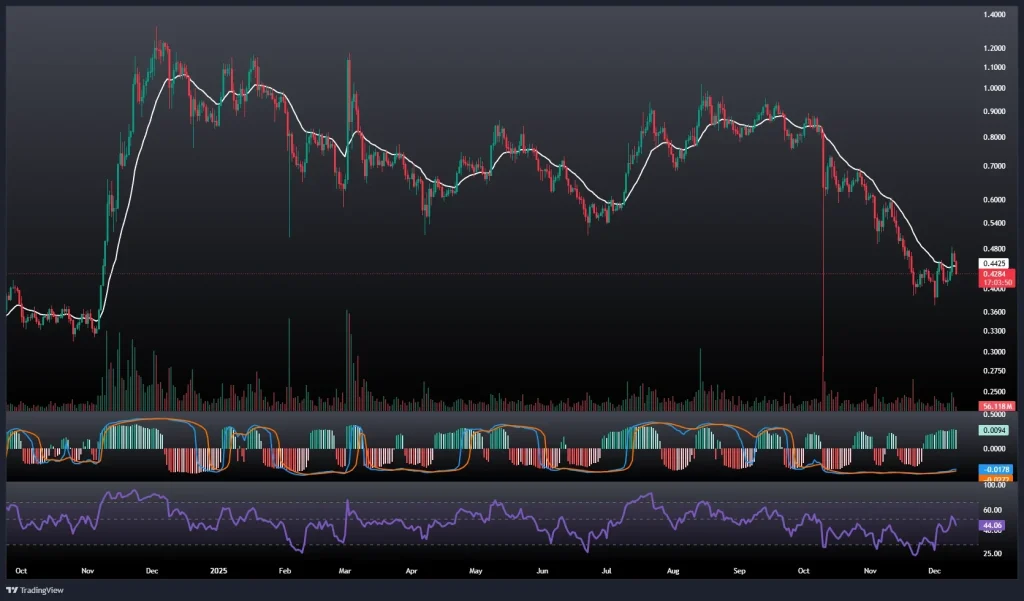Image resolution: width=1024 pixels, height=601 pixels.
Task: Click the TradingView logo icon
Action: (x=13, y=589)
